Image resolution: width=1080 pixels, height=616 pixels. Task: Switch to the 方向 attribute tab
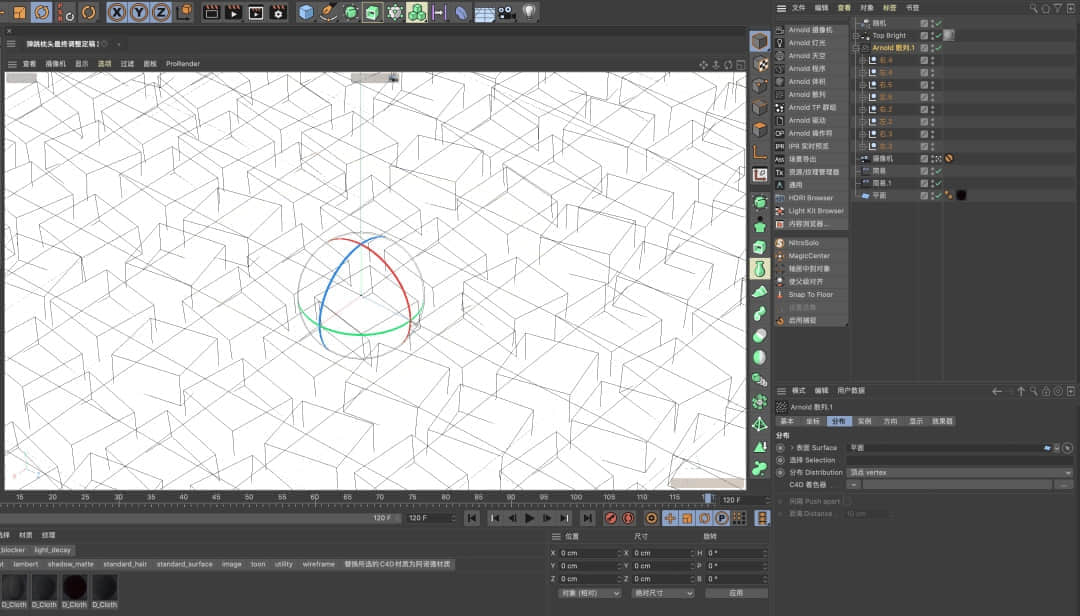(x=890, y=421)
